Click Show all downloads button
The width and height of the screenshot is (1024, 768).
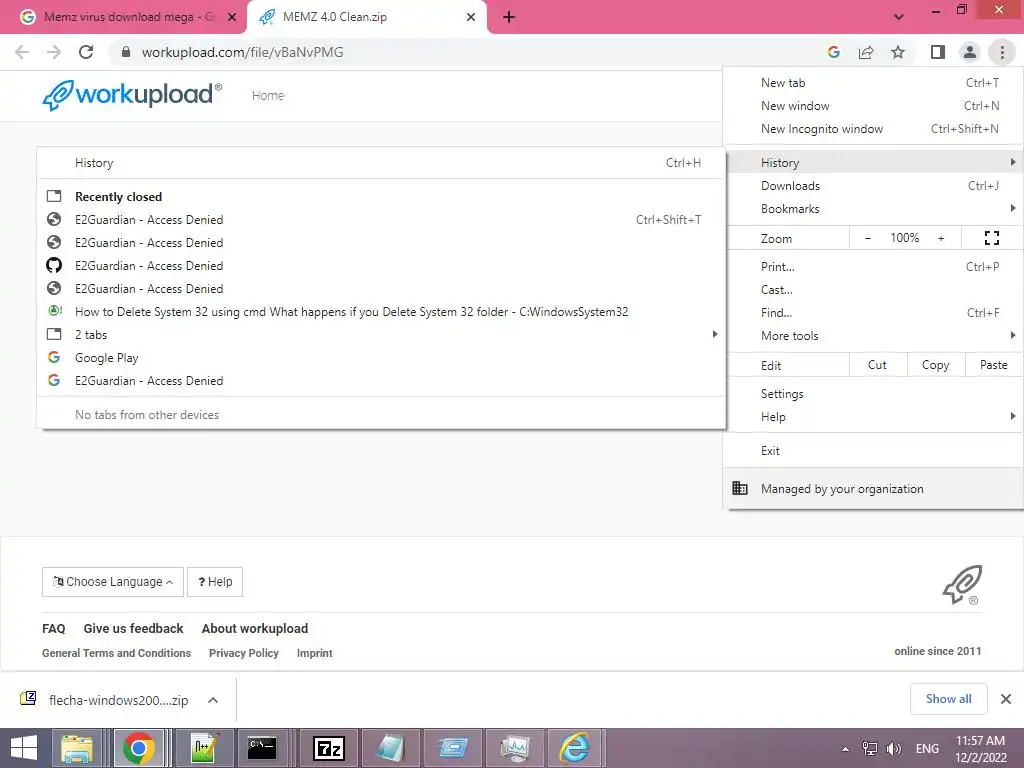(x=948, y=699)
